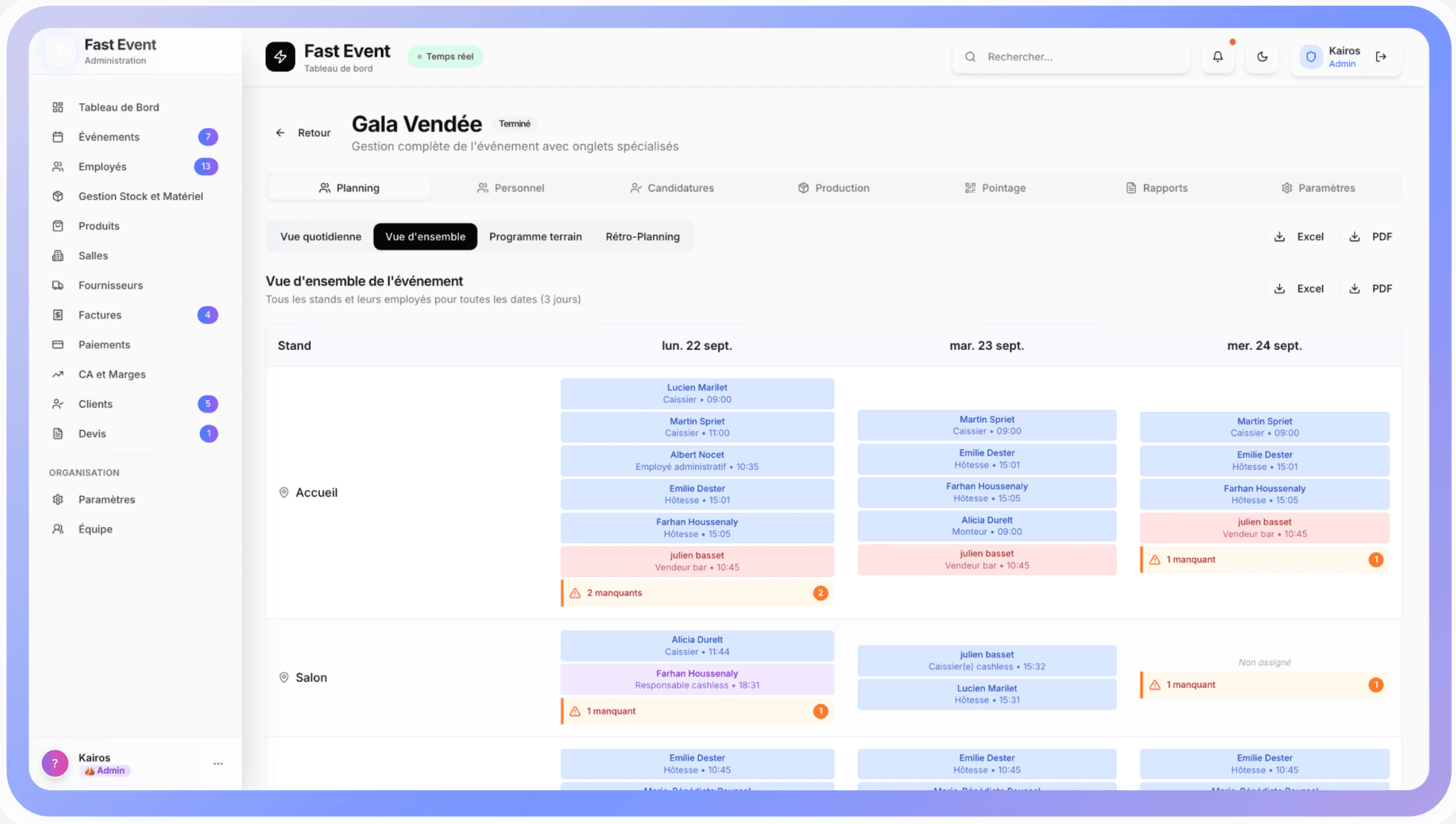Click the Événements calendar icon
1456x824 pixels.
(58, 137)
